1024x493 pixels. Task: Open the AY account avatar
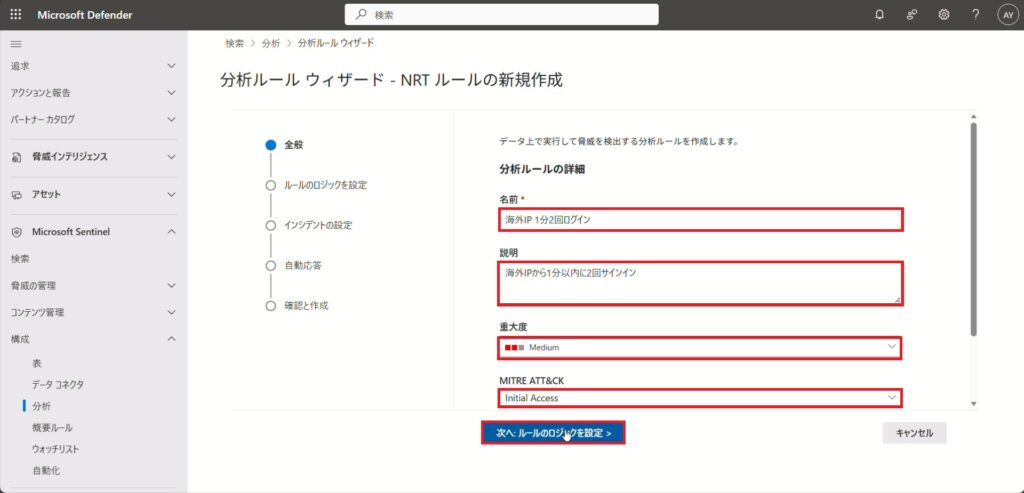[1006, 15]
